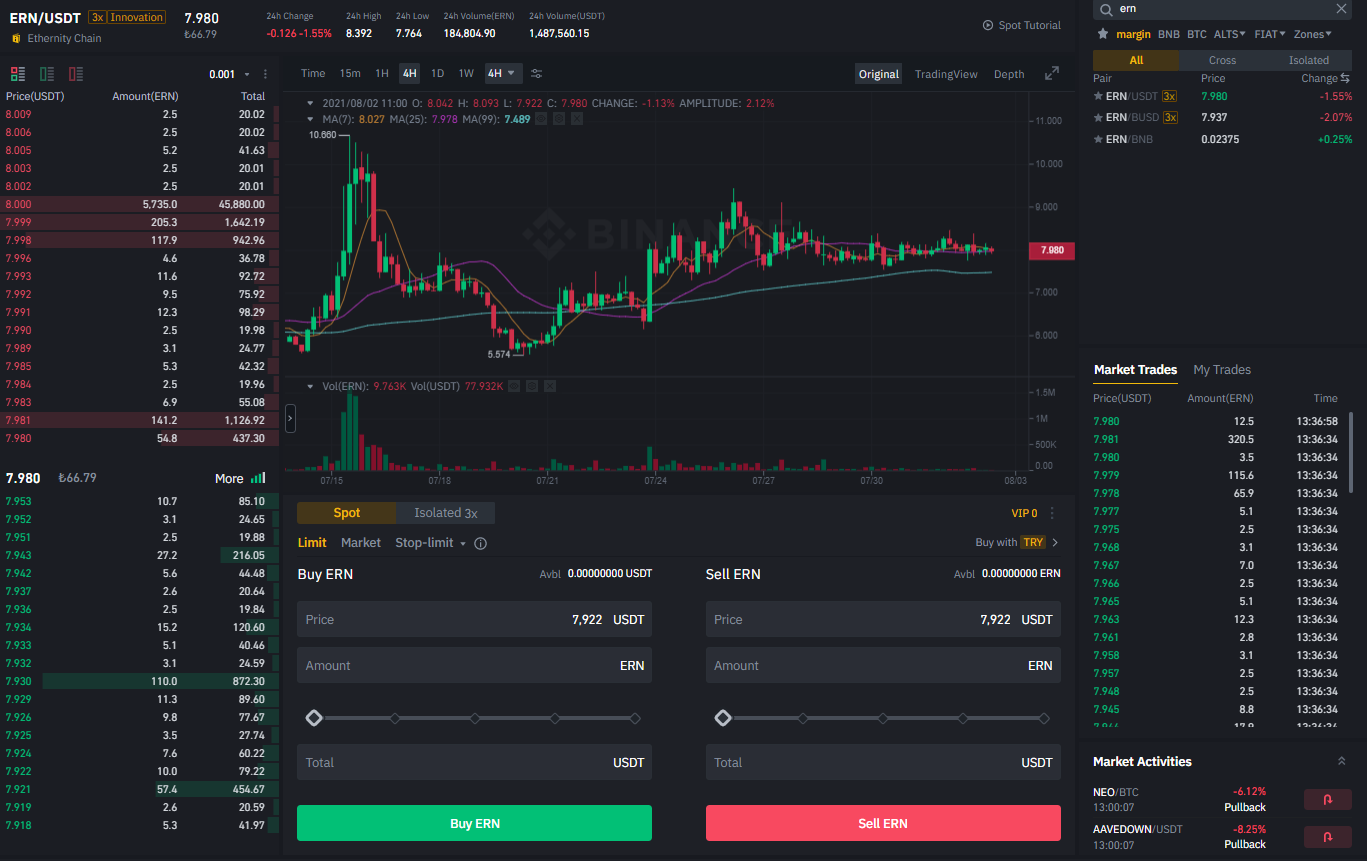Favorite the ERN/BUSD pair star
This screenshot has height=861, width=1367.
click(1098, 117)
